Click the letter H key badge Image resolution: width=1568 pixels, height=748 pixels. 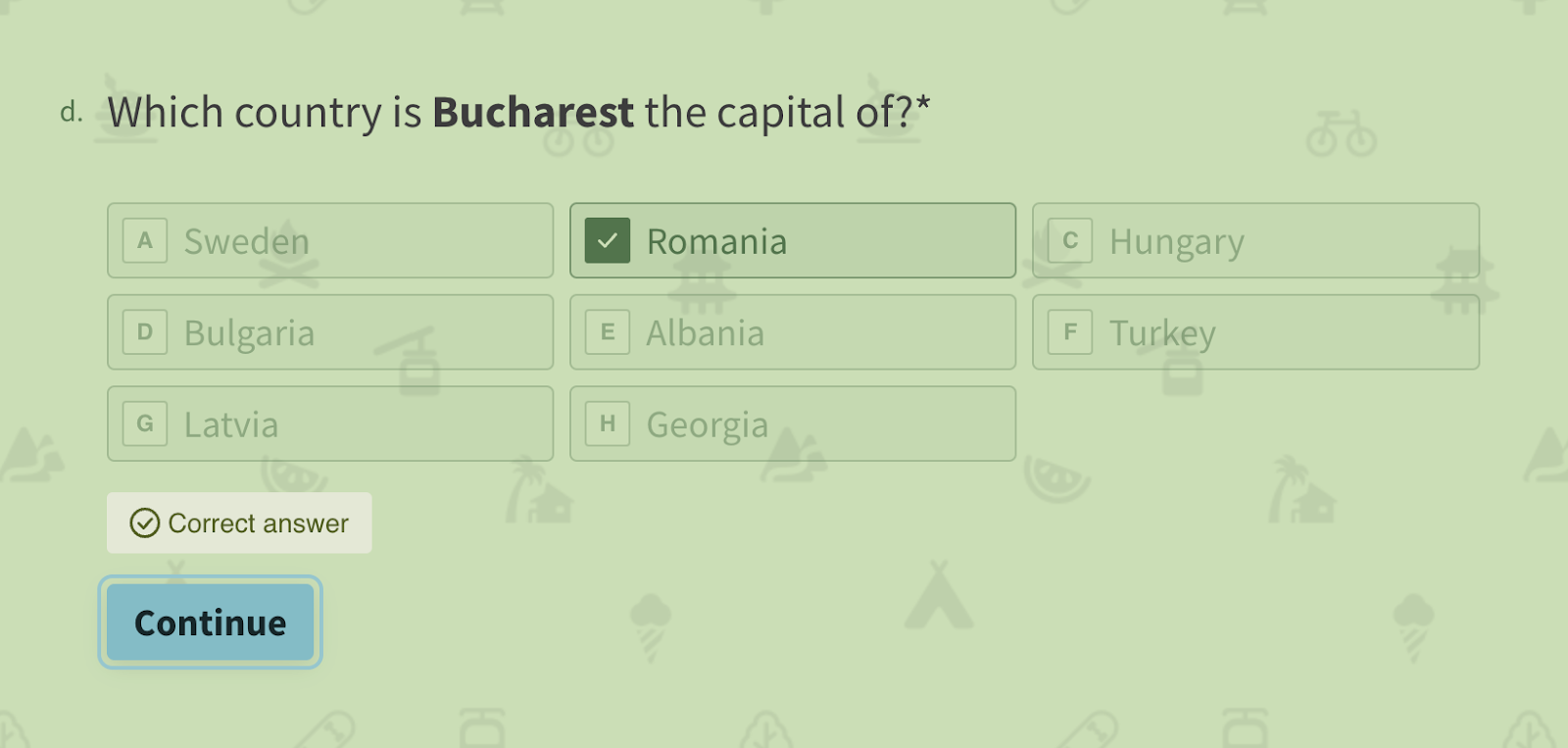tap(608, 424)
